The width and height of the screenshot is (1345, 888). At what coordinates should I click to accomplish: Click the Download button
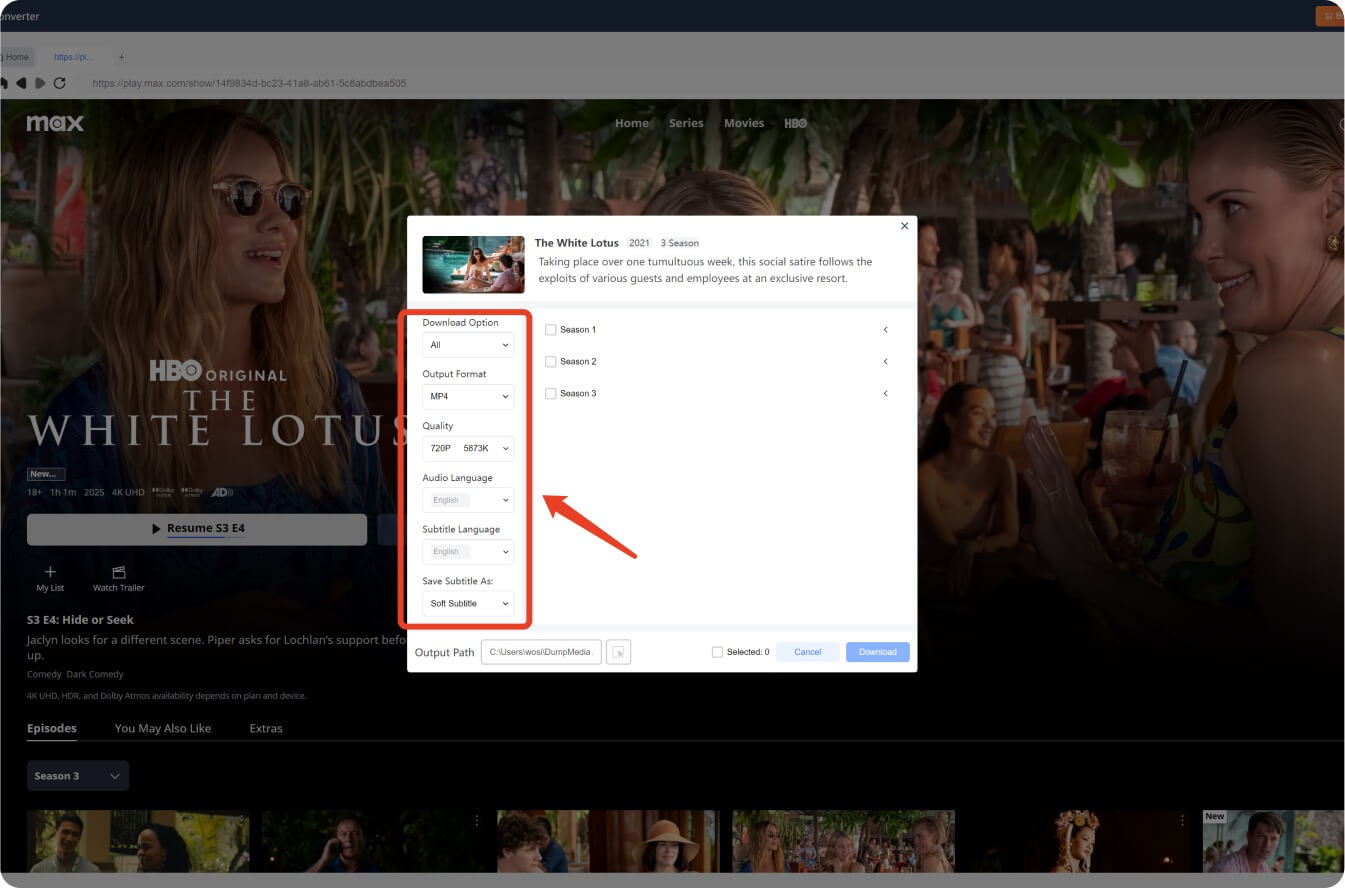[x=878, y=652]
